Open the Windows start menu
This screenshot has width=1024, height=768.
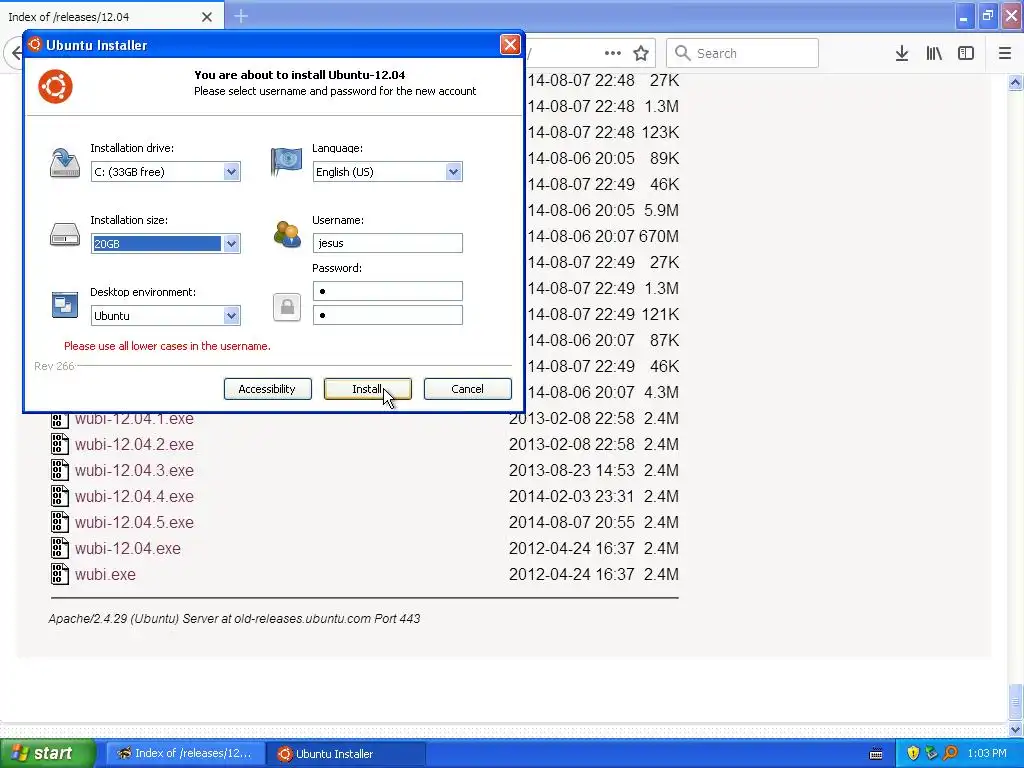pyautogui.click(x=48, y=753)
